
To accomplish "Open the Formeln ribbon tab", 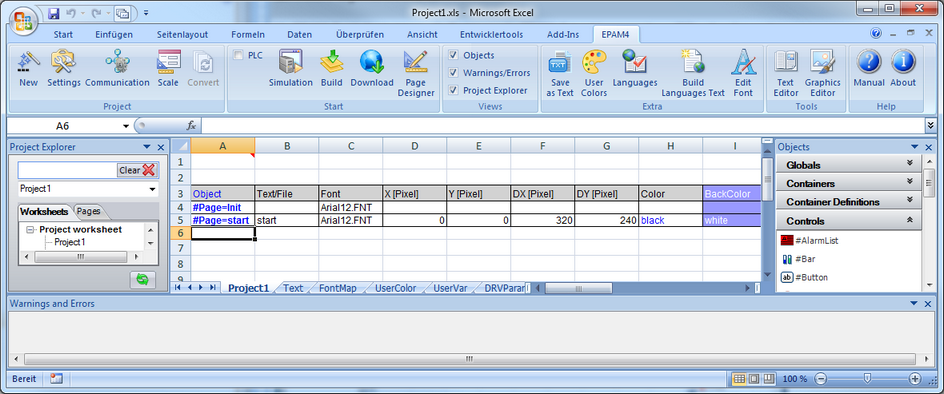I will pos(248,34).
